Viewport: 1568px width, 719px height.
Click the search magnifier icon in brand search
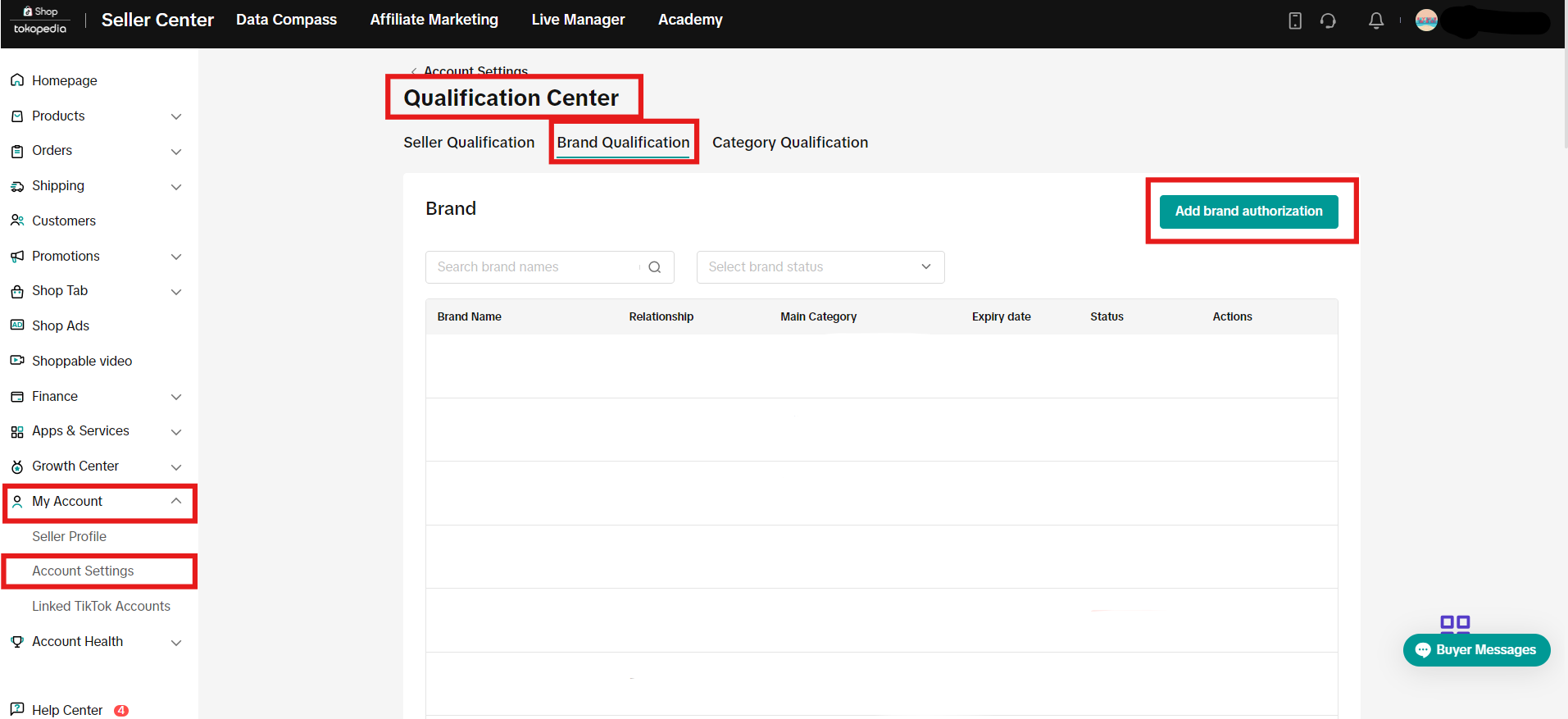654,267
